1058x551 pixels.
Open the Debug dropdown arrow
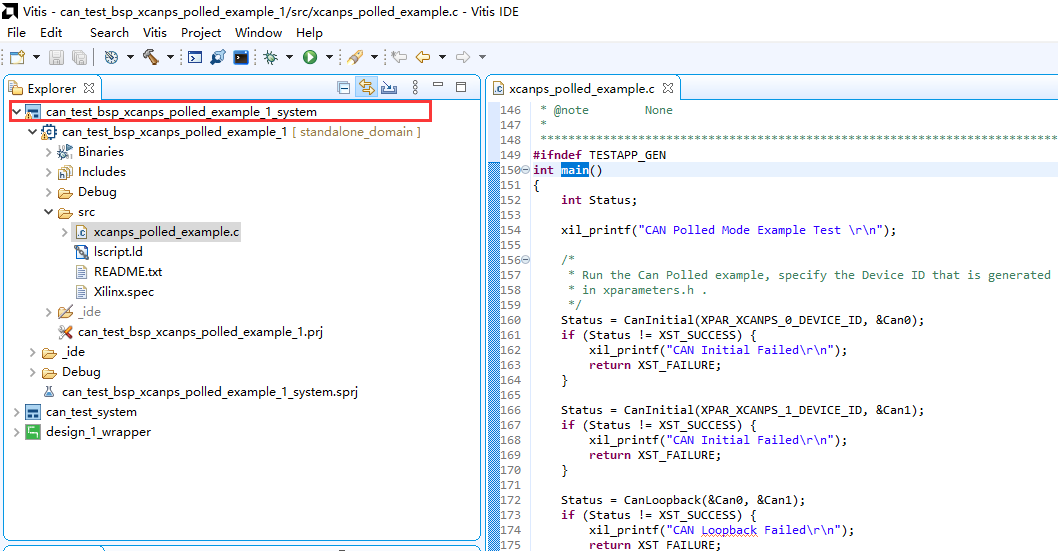[289, 57]
